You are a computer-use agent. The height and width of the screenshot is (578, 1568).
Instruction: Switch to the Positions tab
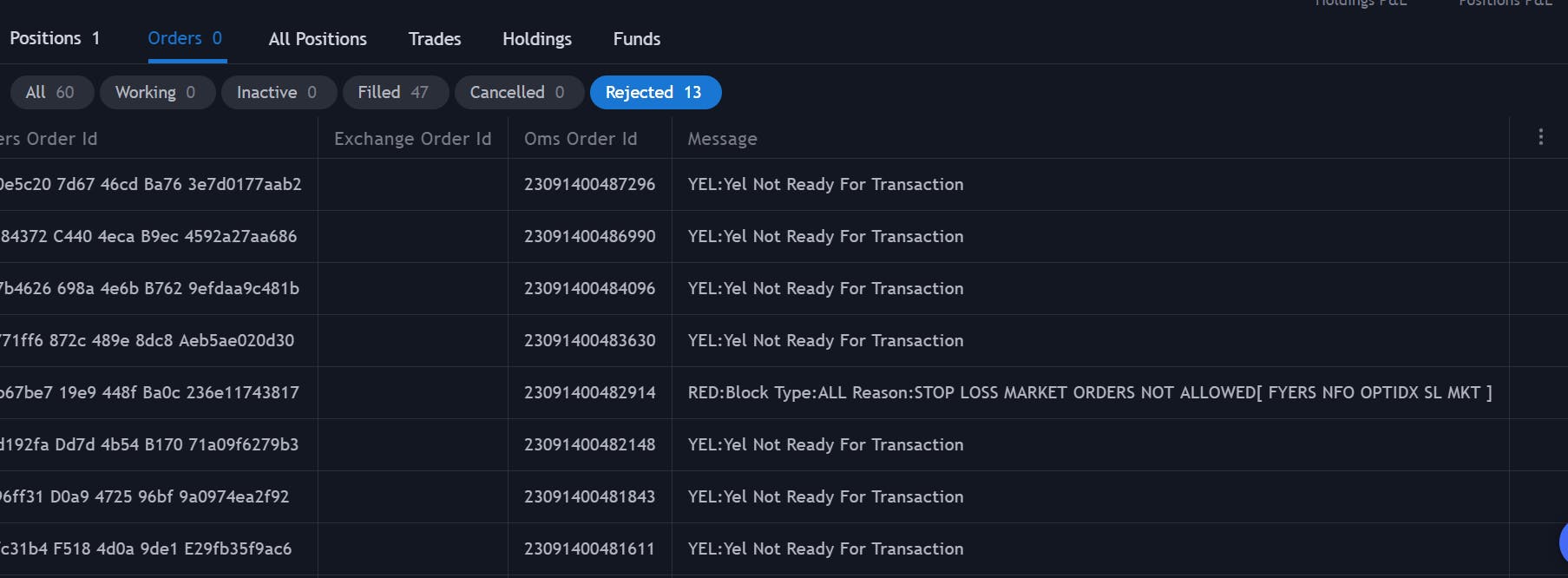point(55,38)
